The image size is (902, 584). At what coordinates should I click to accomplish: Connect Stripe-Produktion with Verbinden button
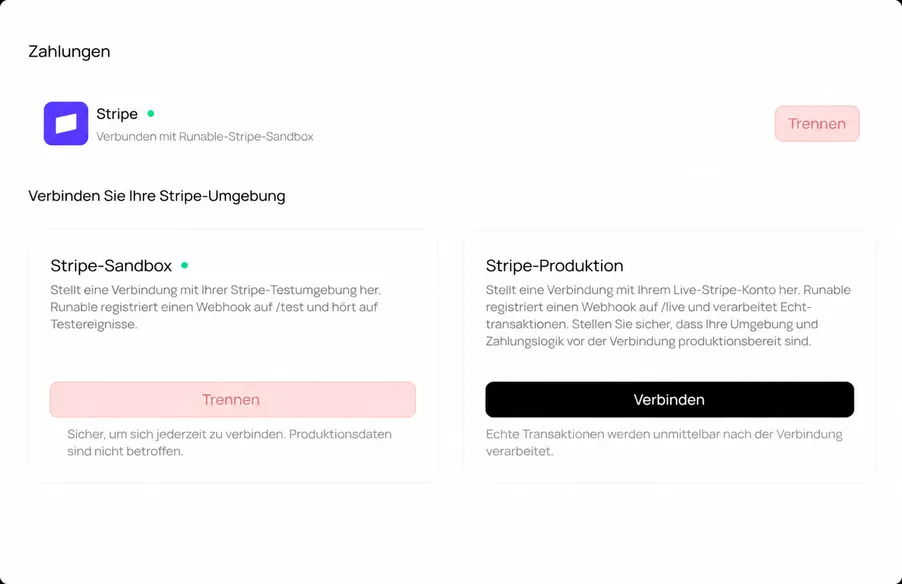pyautogui.click(x=670, y=399)
